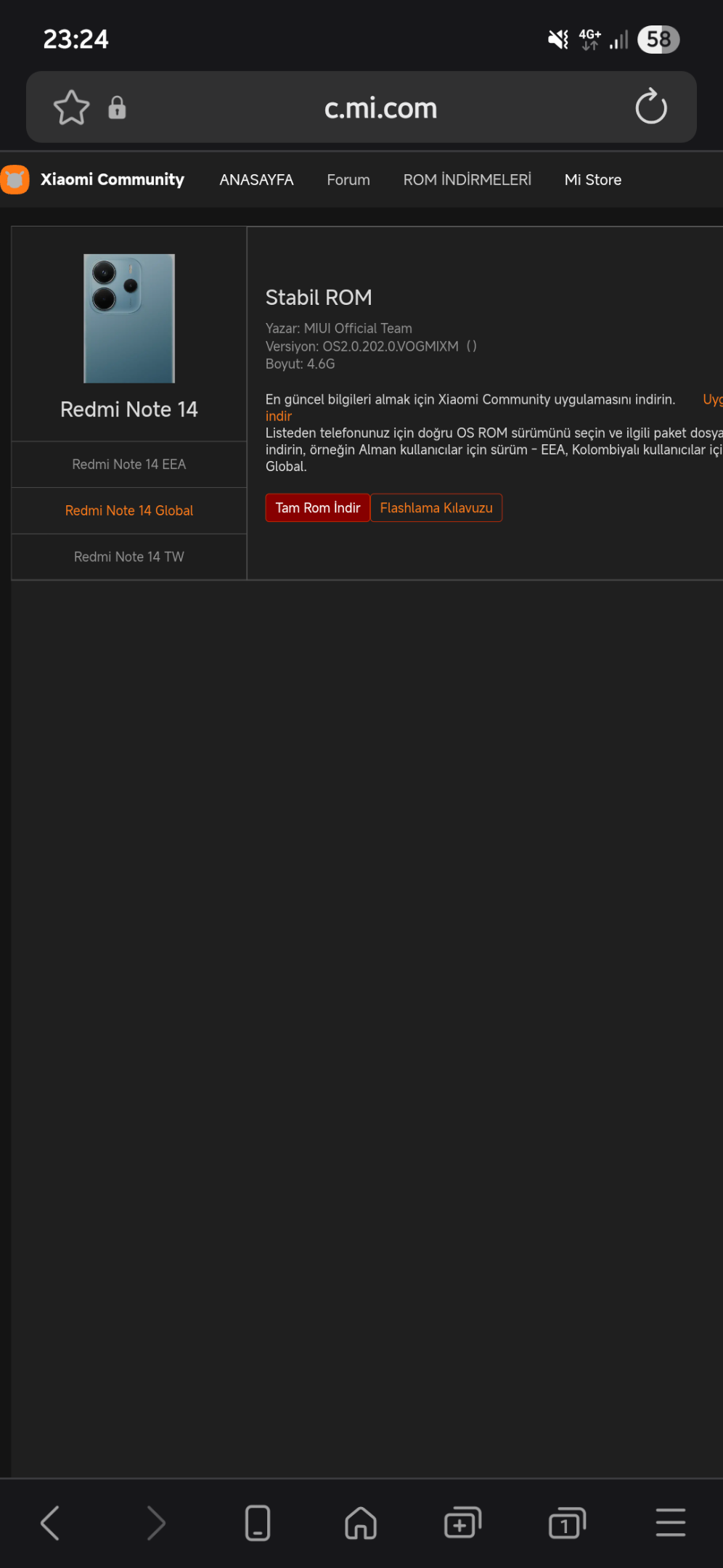Show open tabs counter icon
Screen dimensions: 723x1568
[x=567, y=1522]
